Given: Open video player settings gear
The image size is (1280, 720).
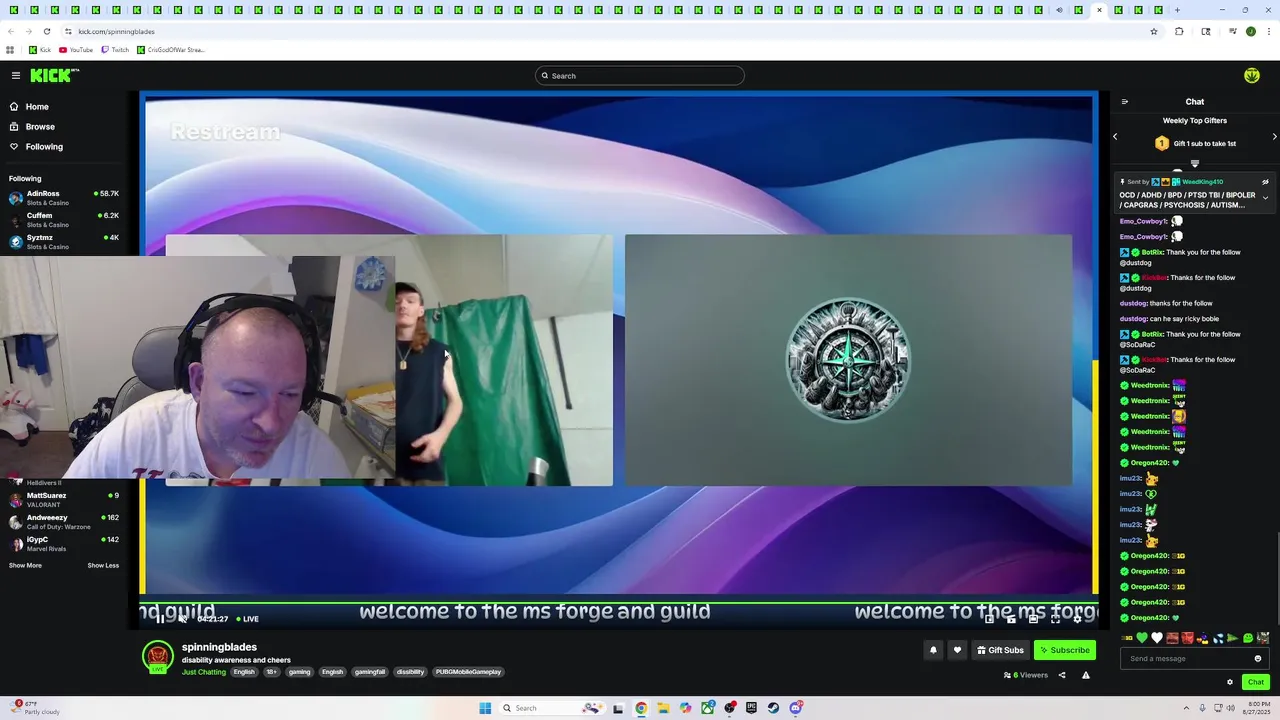Looking at the screenshot, I should coord(1076,618).
